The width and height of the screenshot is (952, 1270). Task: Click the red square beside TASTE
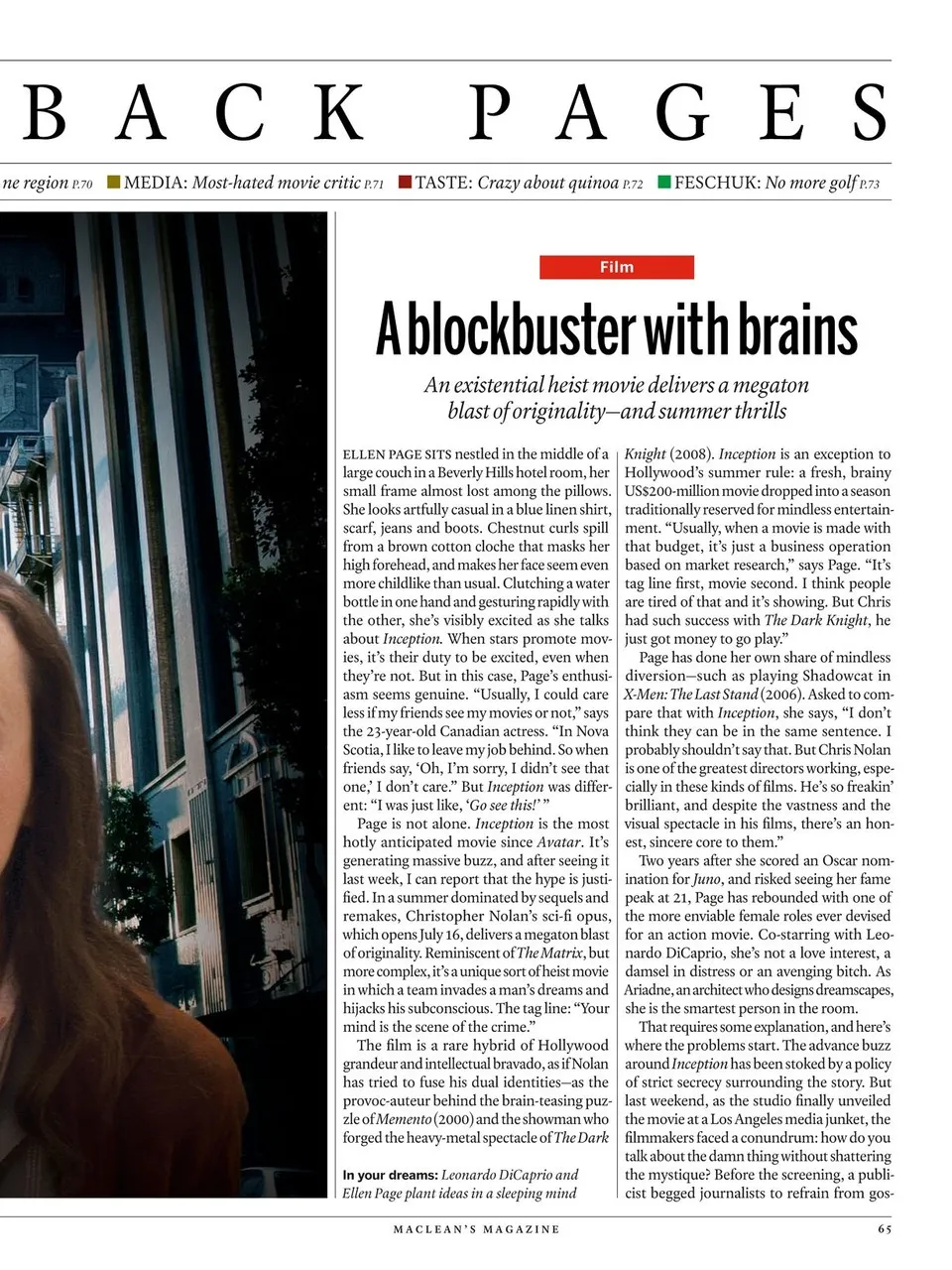[405, 183]
